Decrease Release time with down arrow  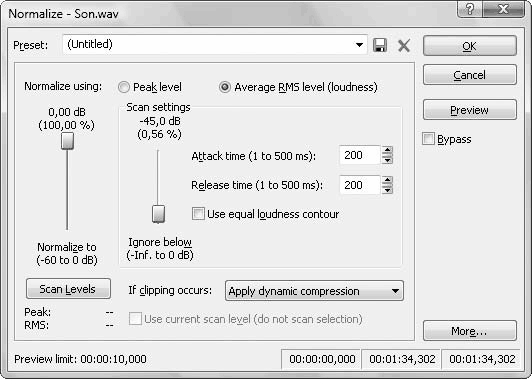(x=387, y=190)
